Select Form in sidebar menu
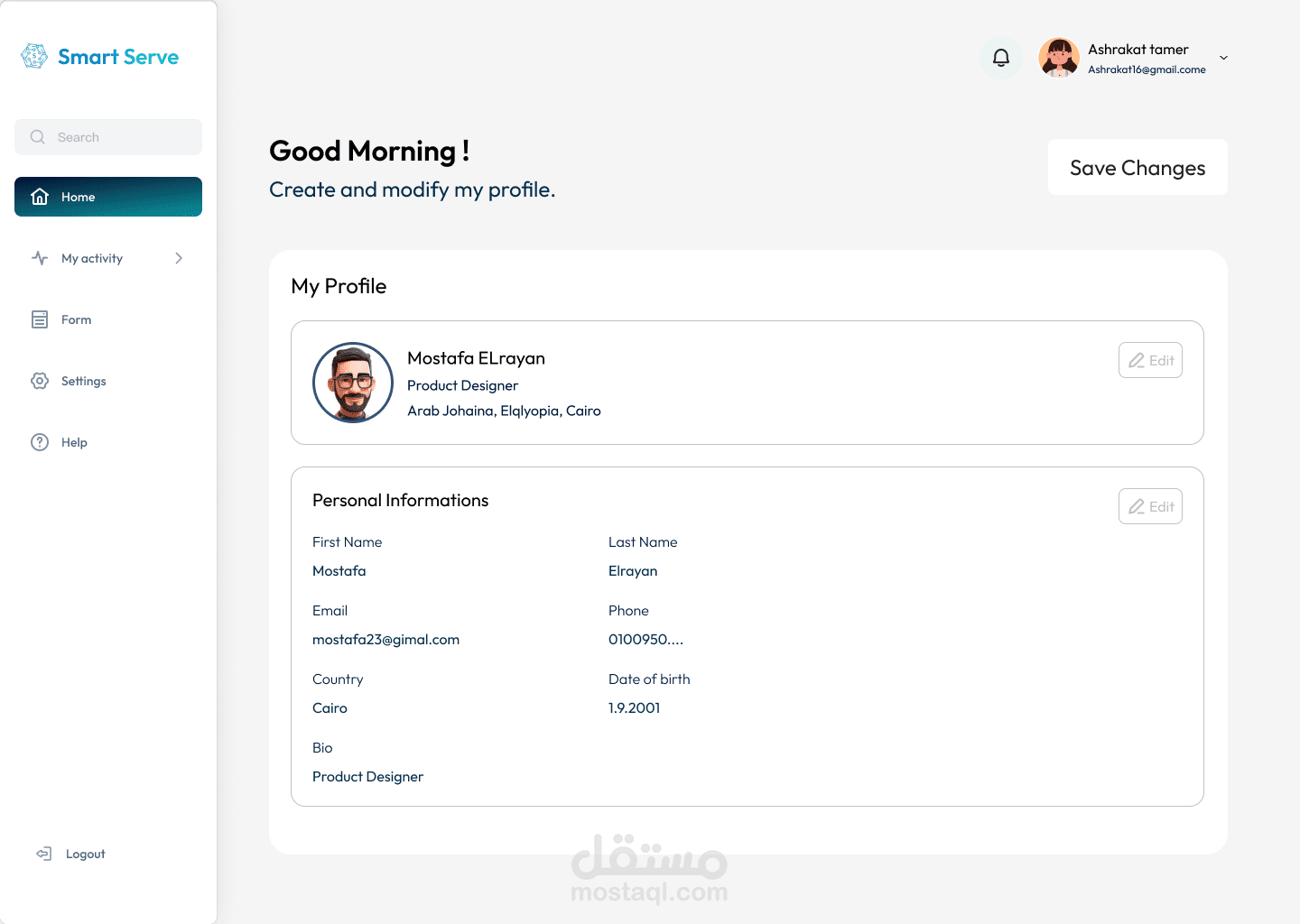 click(x=77, y=319)
